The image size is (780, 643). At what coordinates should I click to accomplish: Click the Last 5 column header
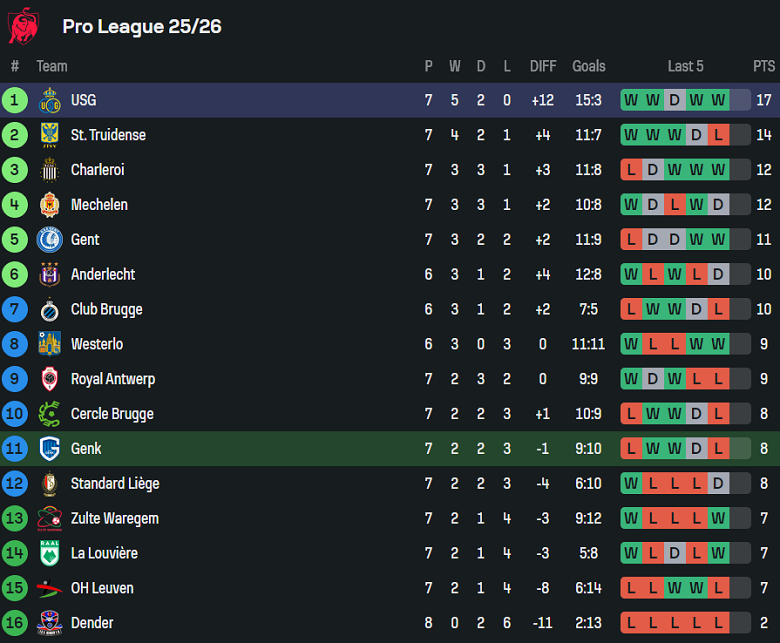(x=686, y=66)
